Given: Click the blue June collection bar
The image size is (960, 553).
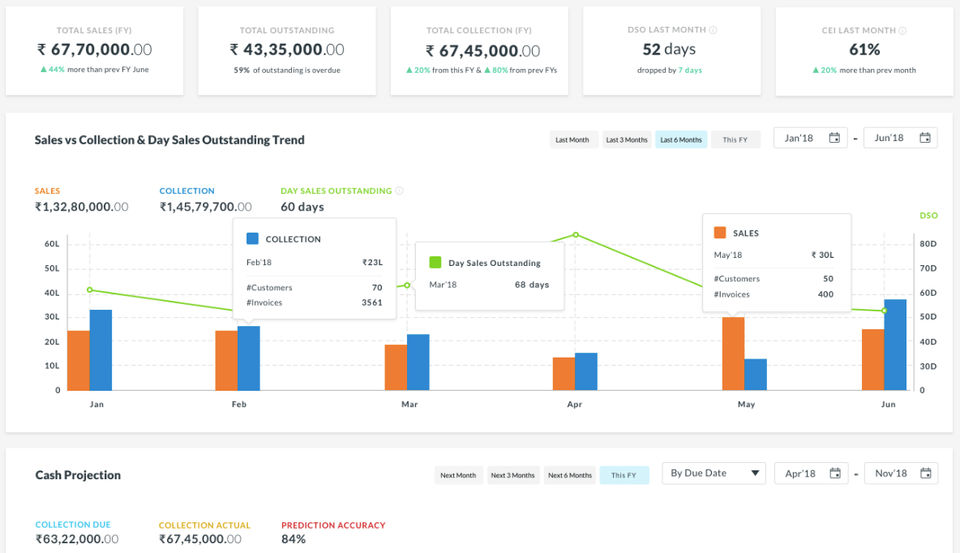Looking at the screenshot, I should click(x=895, y=345).
